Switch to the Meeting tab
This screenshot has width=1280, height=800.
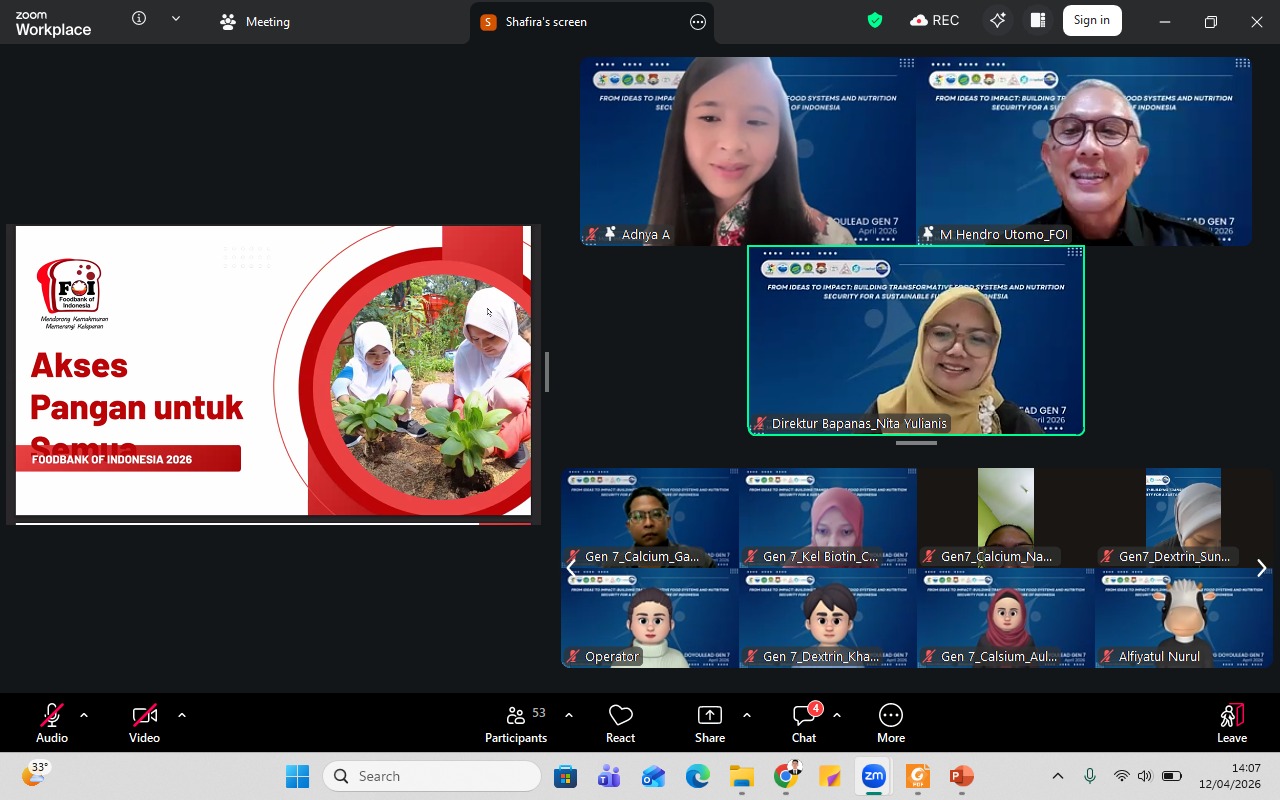(x=256, y=22)
